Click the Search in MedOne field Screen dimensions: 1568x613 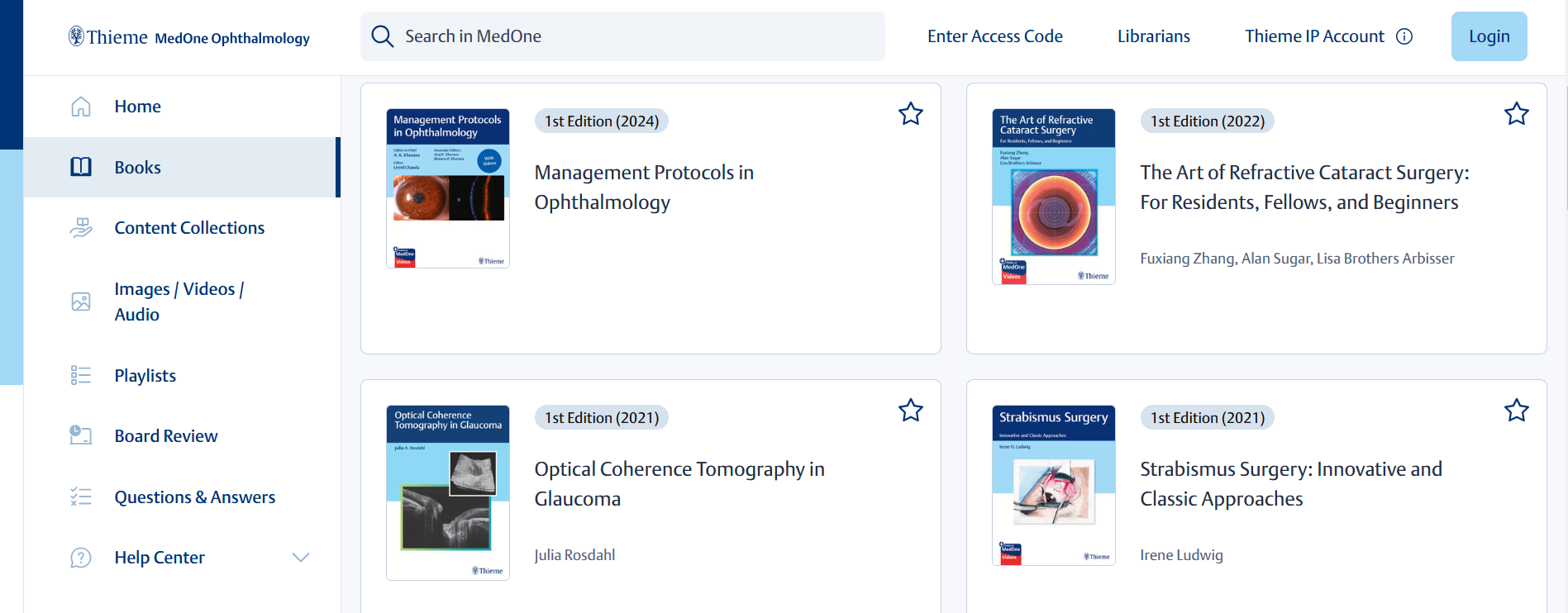coord(622,36)
